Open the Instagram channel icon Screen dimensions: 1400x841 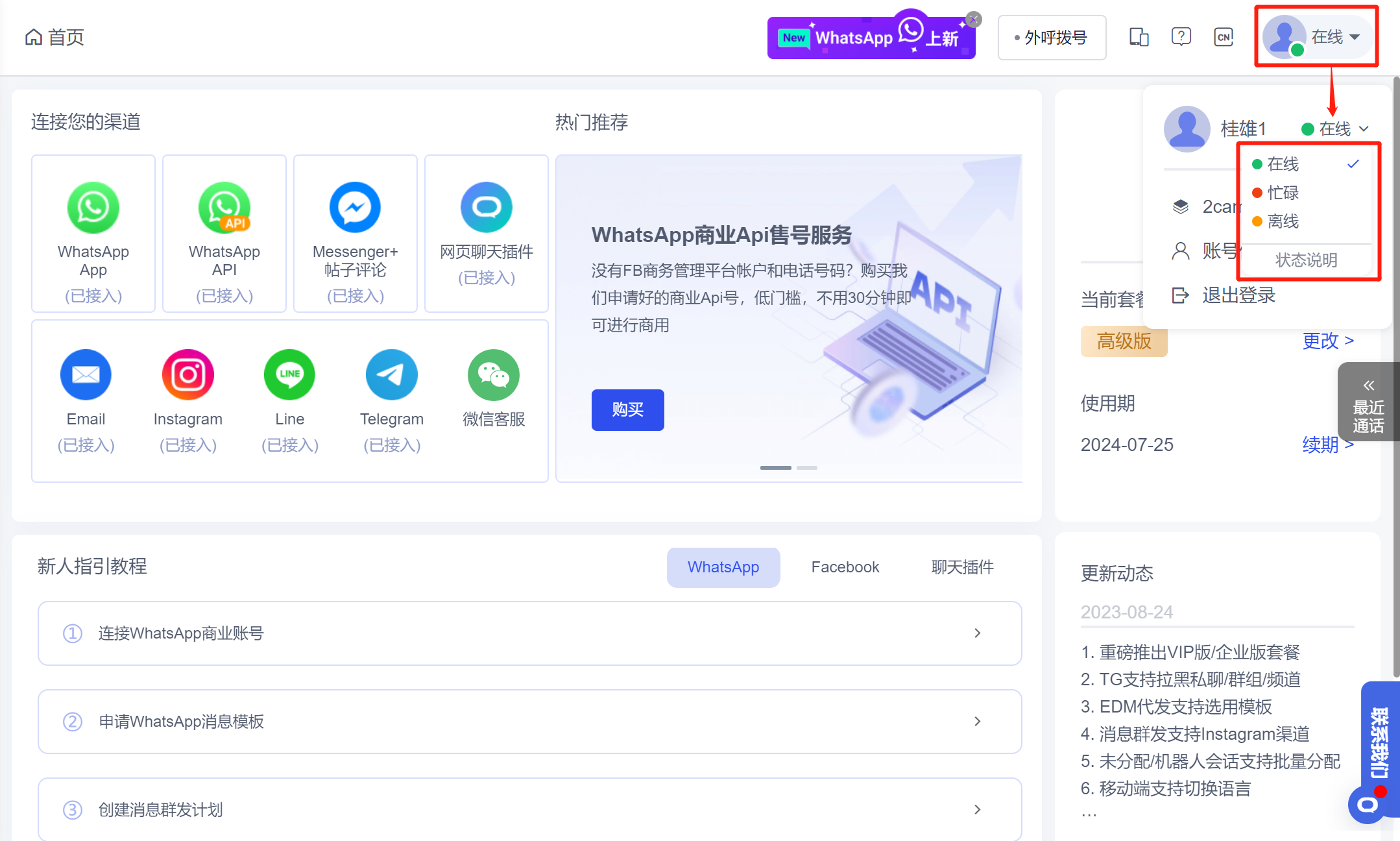[x=188, y=375]
